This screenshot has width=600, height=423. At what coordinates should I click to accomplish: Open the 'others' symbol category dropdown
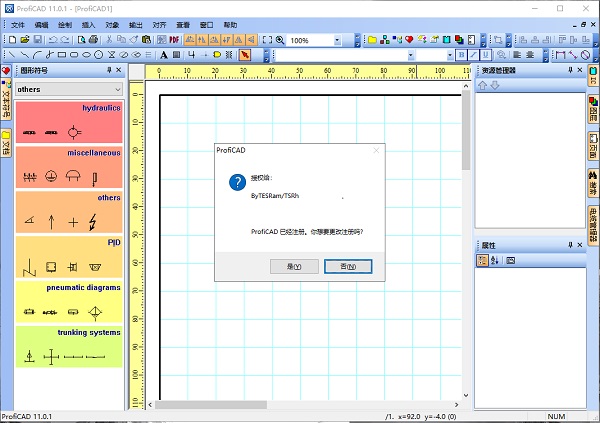117,90
